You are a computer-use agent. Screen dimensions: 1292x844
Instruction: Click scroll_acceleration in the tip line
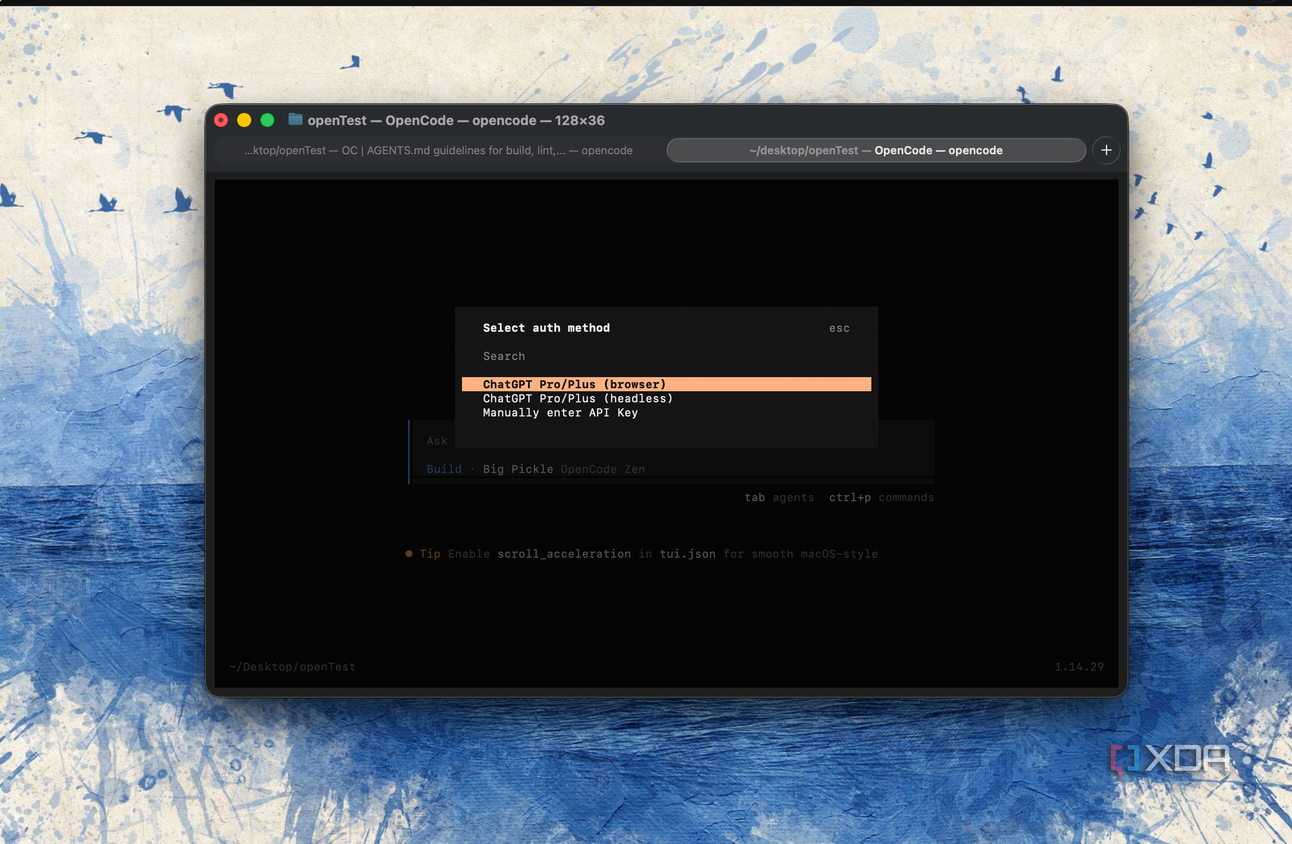point(564,554)
